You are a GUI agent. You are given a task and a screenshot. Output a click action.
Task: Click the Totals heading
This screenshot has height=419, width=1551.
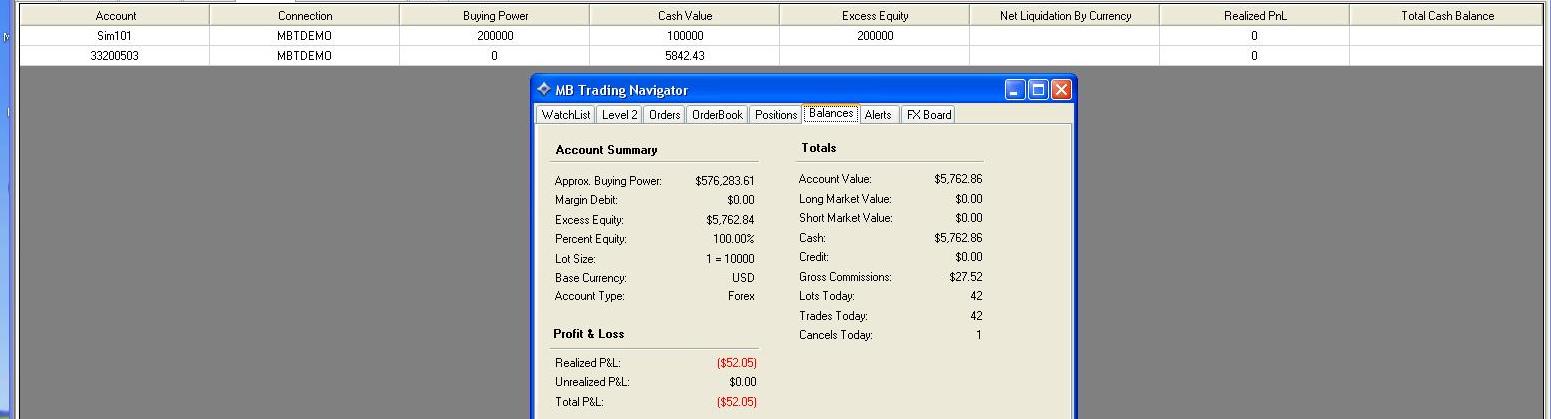coord(819,148)
